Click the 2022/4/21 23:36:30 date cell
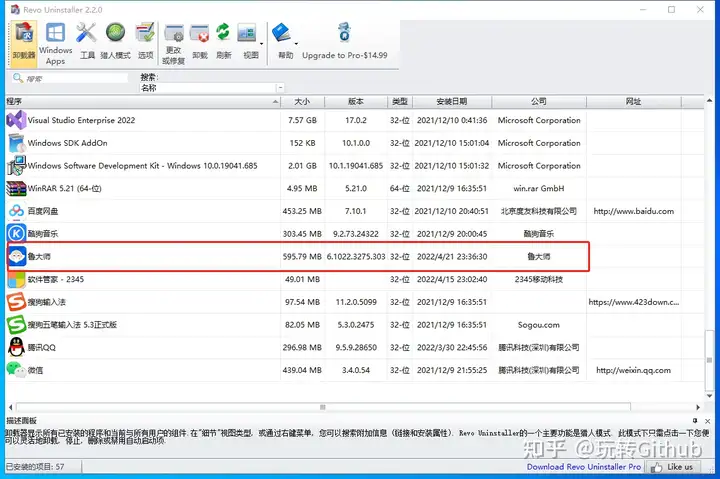The image size is (720, 479). [452, 257]
